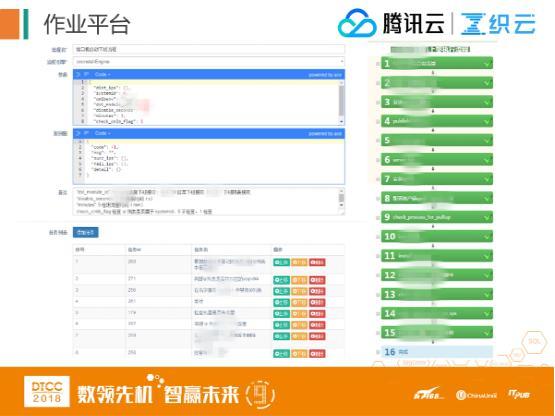Select step 9 check_process_for_pullup in the flow
555x416 pixels.
click(437, 217)
